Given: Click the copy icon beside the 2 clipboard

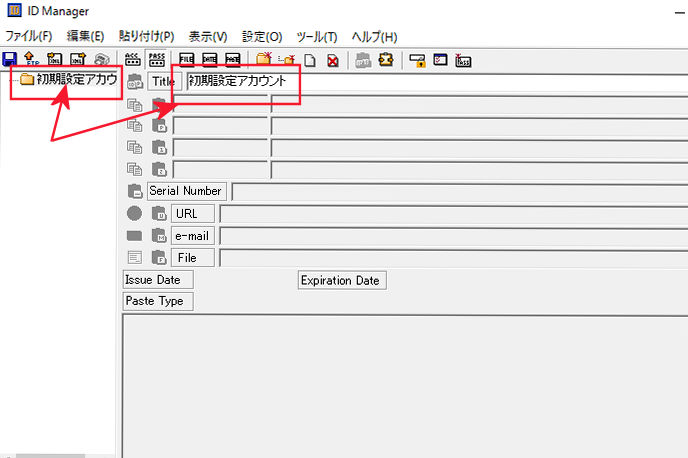Looking at the screenshot, I should coord(134,169).
